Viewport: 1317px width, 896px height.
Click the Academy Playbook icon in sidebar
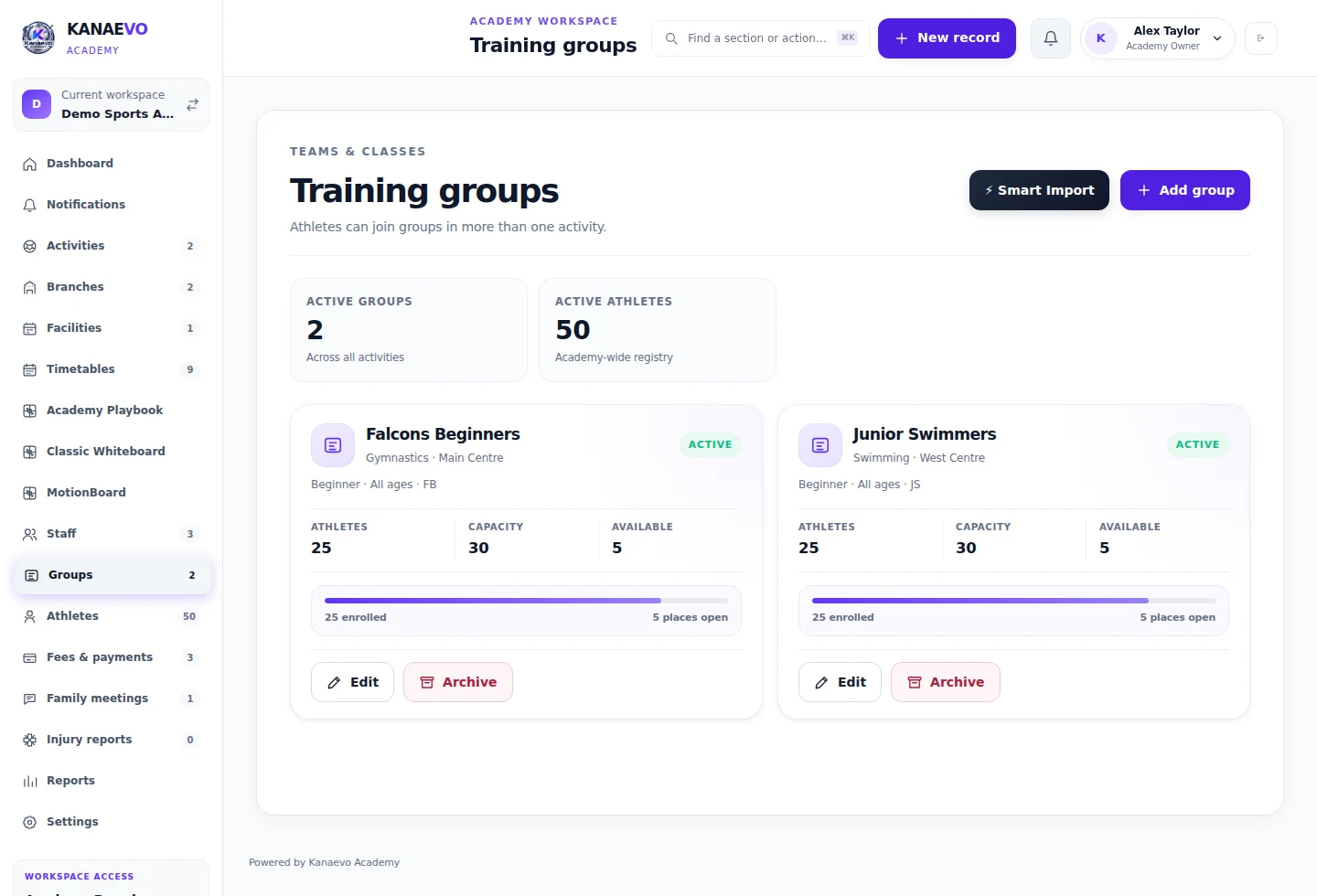click(29, 411)
